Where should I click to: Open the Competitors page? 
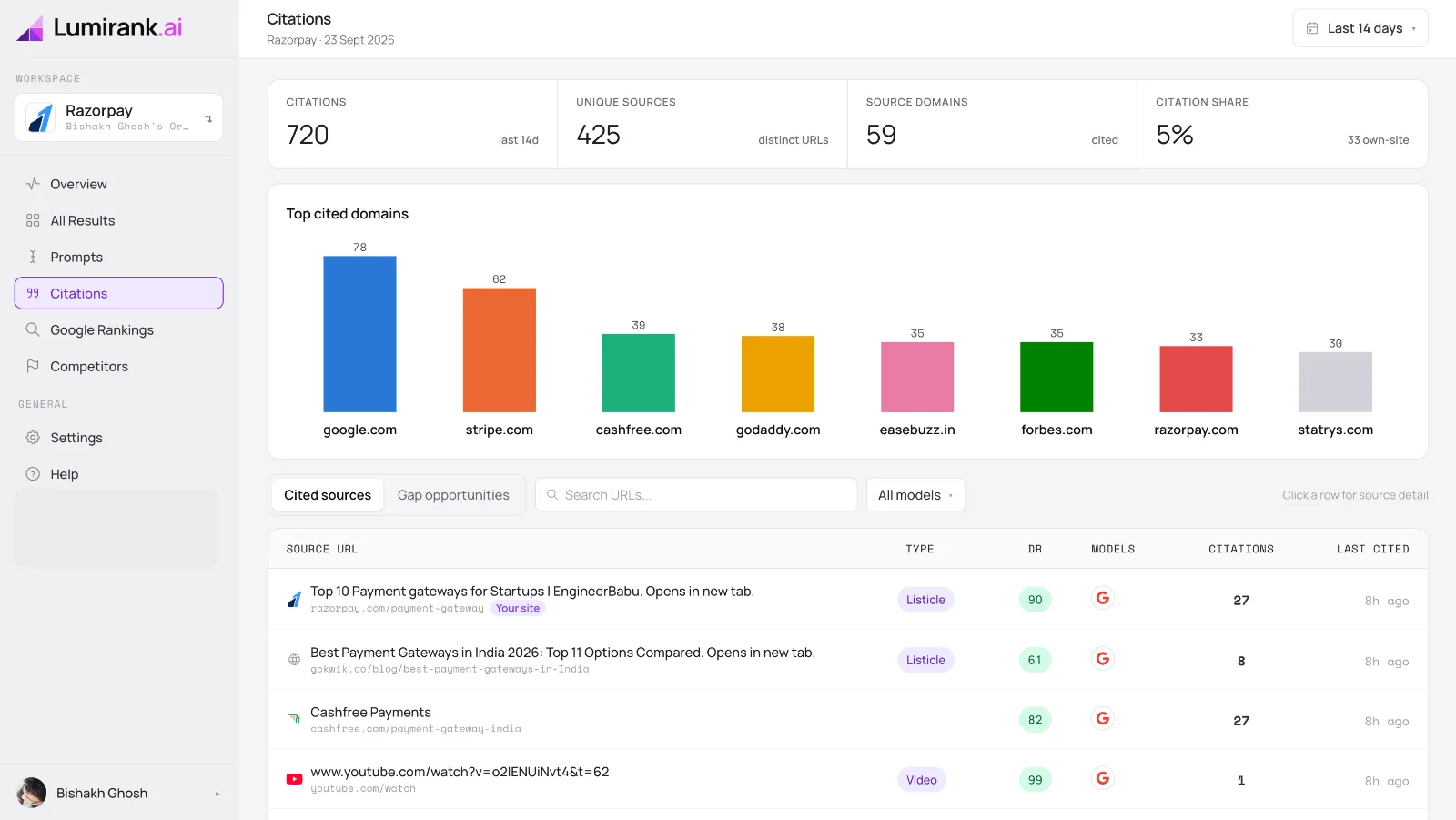click(119, 366)
